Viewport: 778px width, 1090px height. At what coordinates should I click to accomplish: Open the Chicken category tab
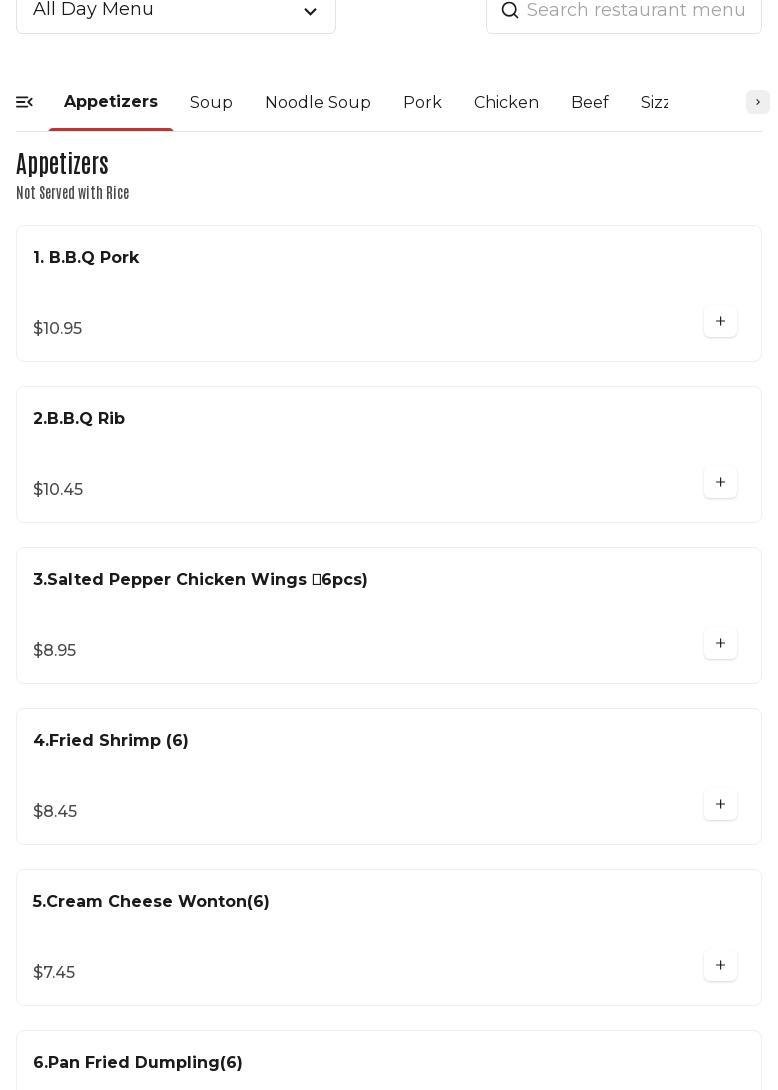pyautogui.click(x=506, y=103)
